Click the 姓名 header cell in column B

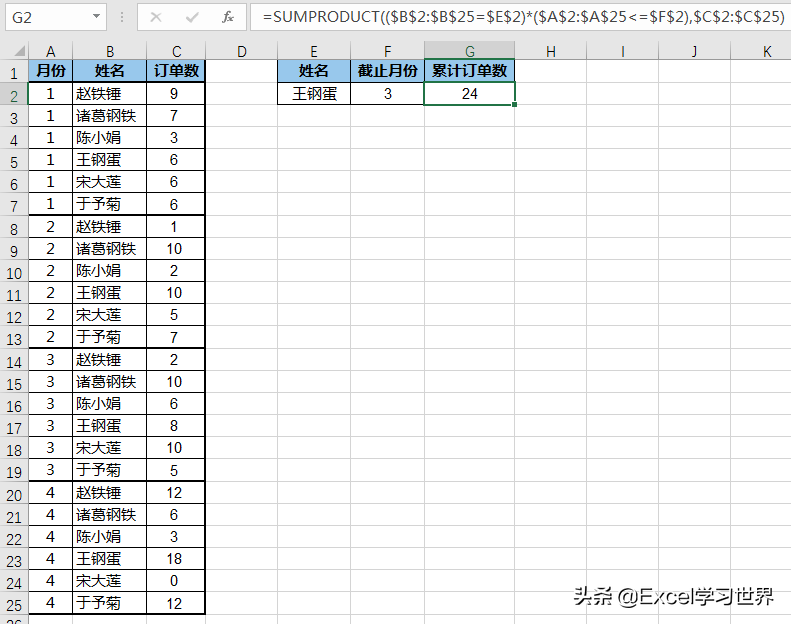pos(109,71)
